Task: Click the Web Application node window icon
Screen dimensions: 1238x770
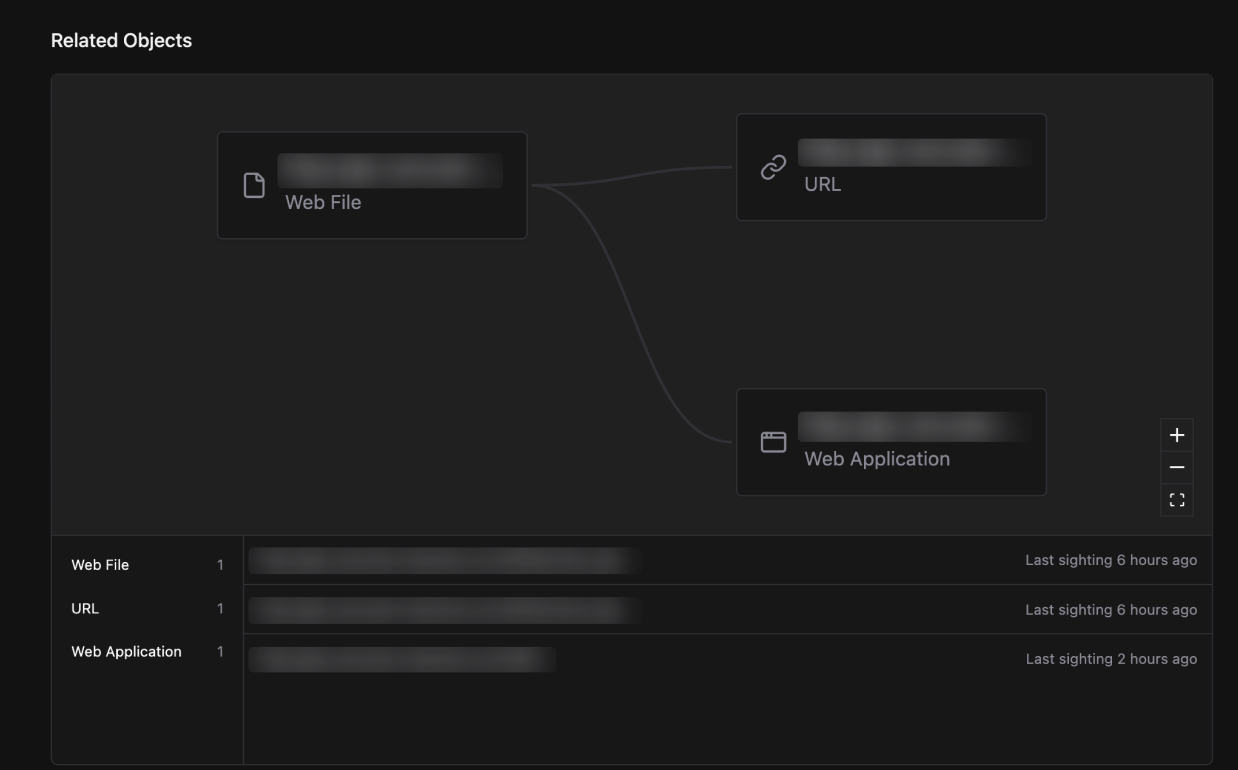Action: coord(773,442)
